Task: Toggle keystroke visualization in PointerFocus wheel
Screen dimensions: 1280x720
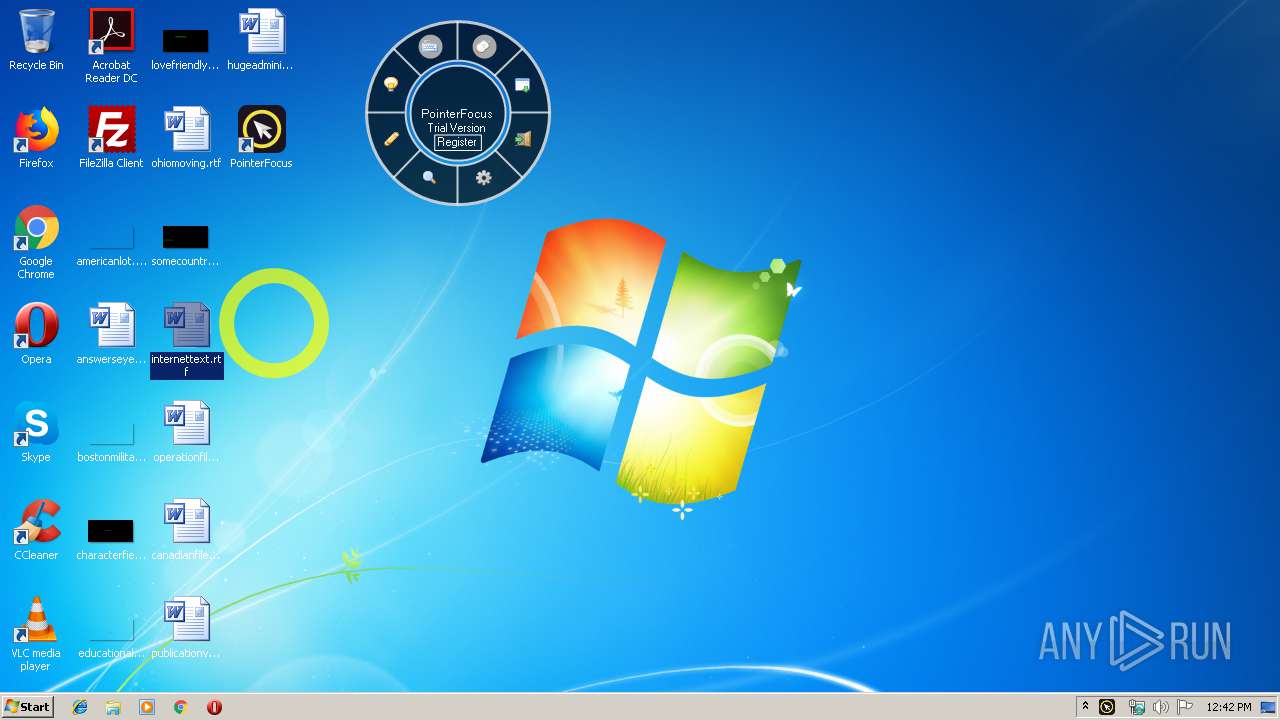Action: coord(430,46)
